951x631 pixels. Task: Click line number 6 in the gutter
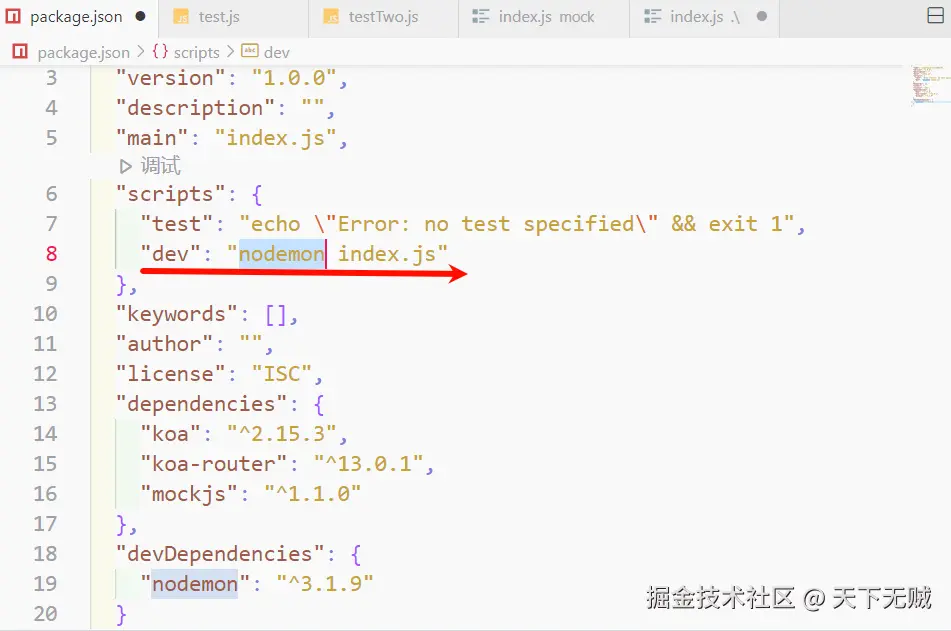pyautogui.click(x=52, y=194)
